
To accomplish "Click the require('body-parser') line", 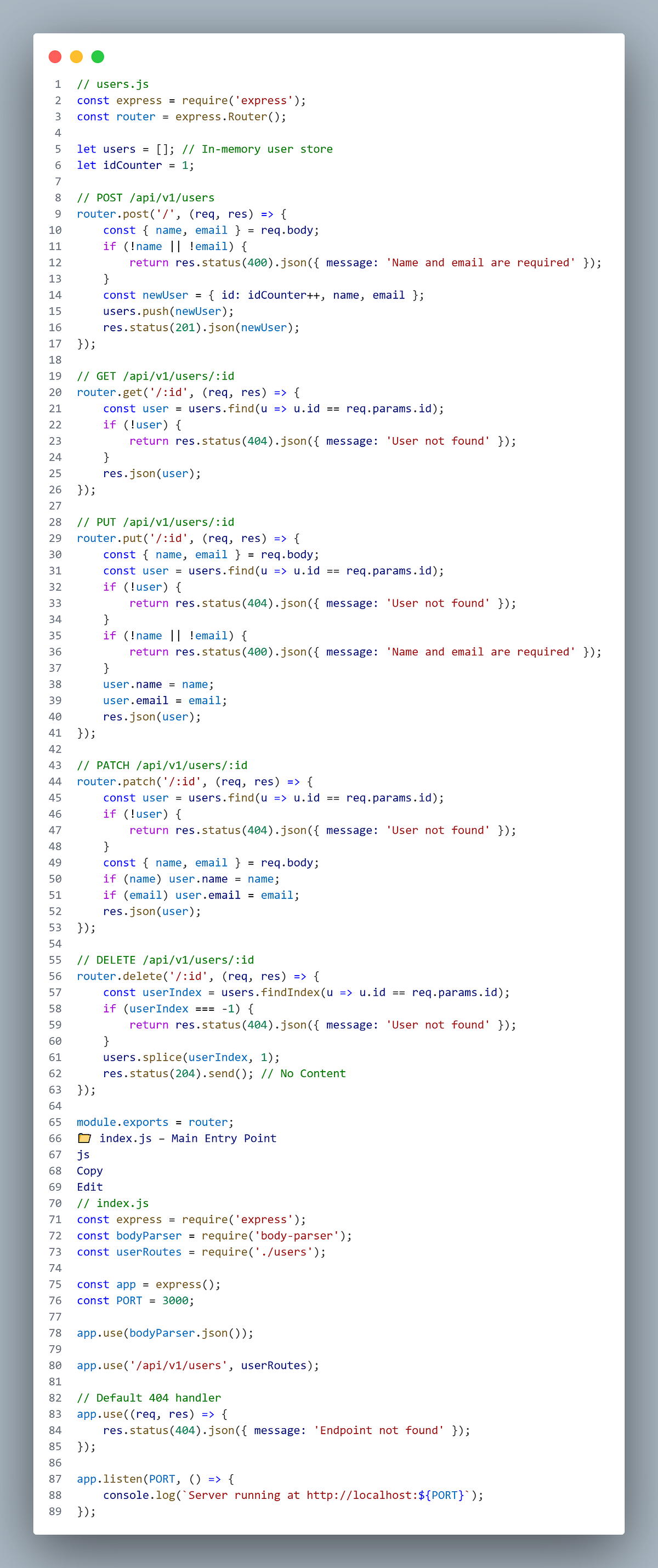I will (214, 1236).
